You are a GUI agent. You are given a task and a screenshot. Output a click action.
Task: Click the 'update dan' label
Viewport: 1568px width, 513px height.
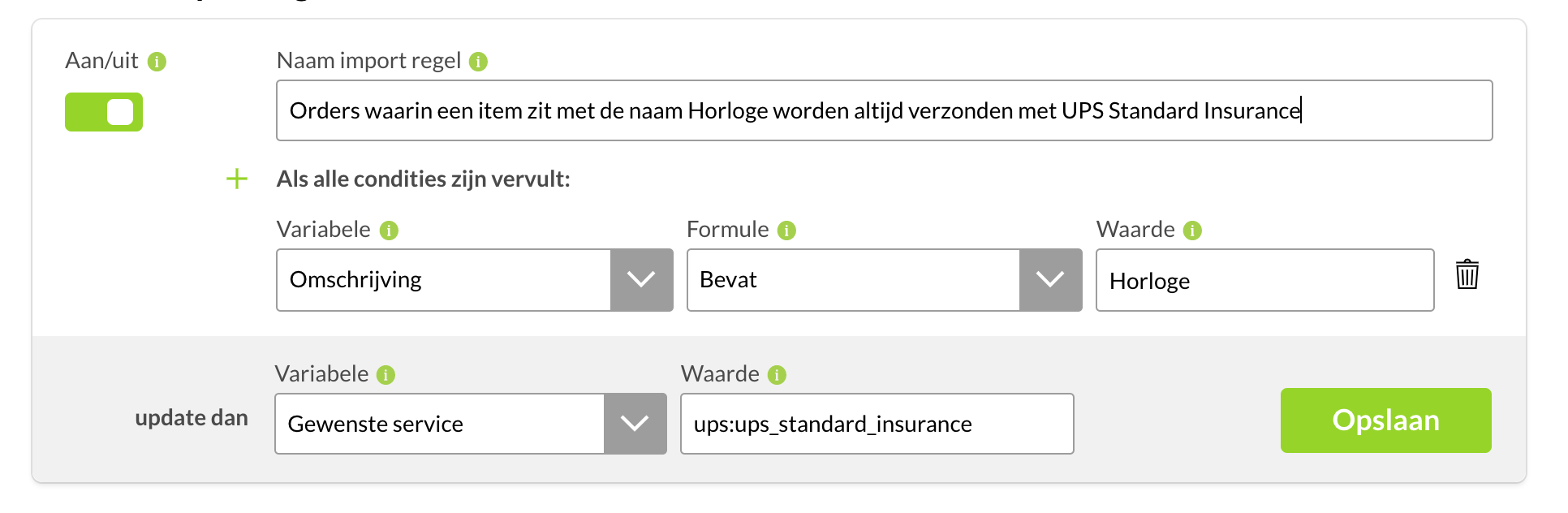192,418
